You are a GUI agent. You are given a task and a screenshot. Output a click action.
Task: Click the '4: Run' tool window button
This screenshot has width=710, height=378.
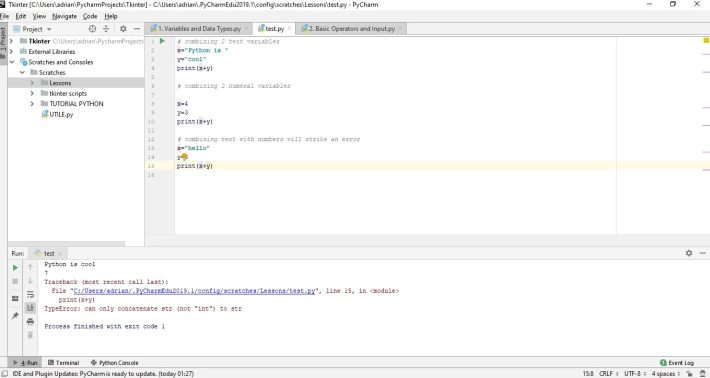click(x=25, y=363)
